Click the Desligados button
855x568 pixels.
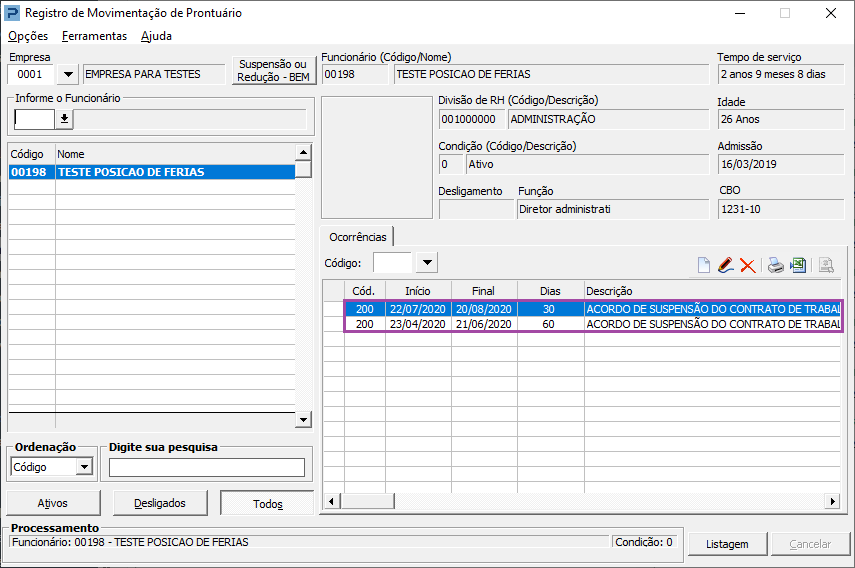(x=160, y=503)
